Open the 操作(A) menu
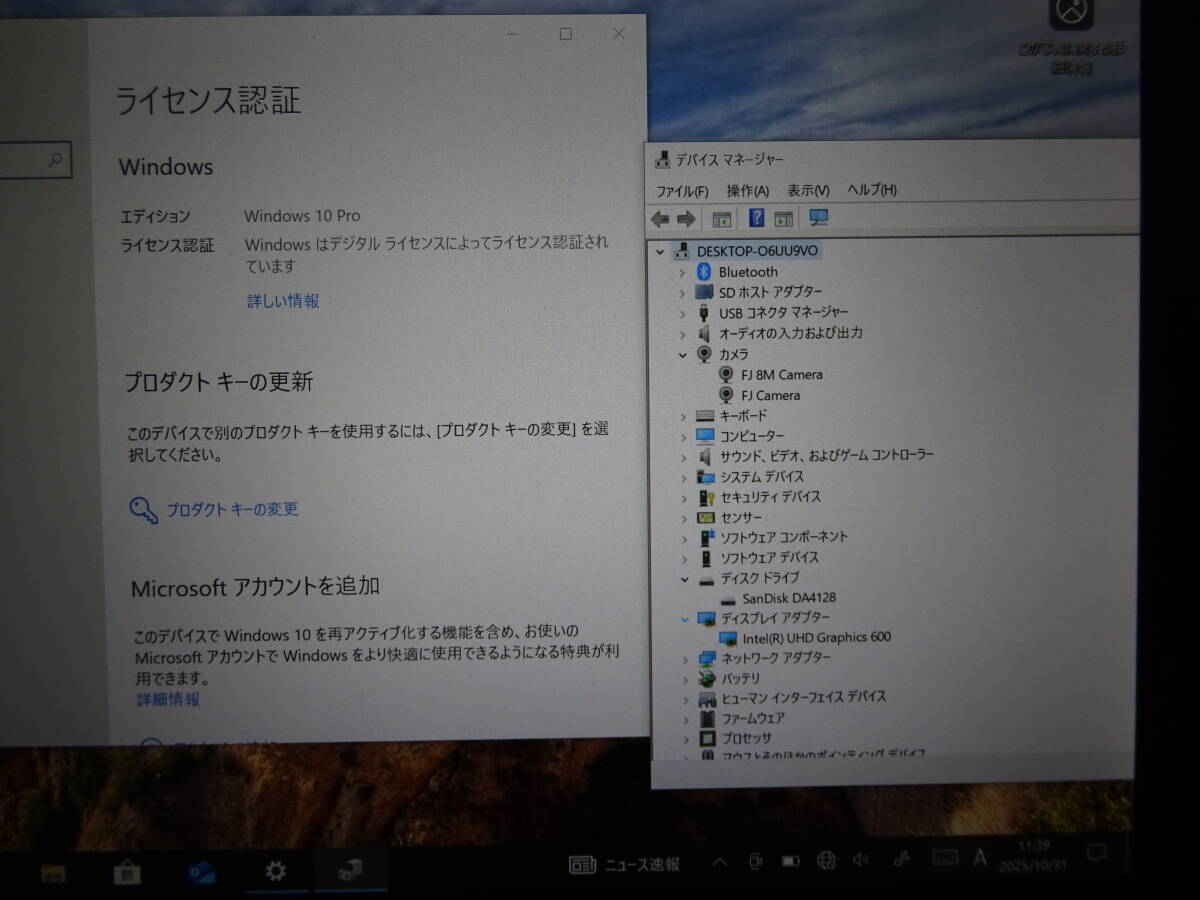This screenshot has width=1200, height=900. click(x=748, y=190)
